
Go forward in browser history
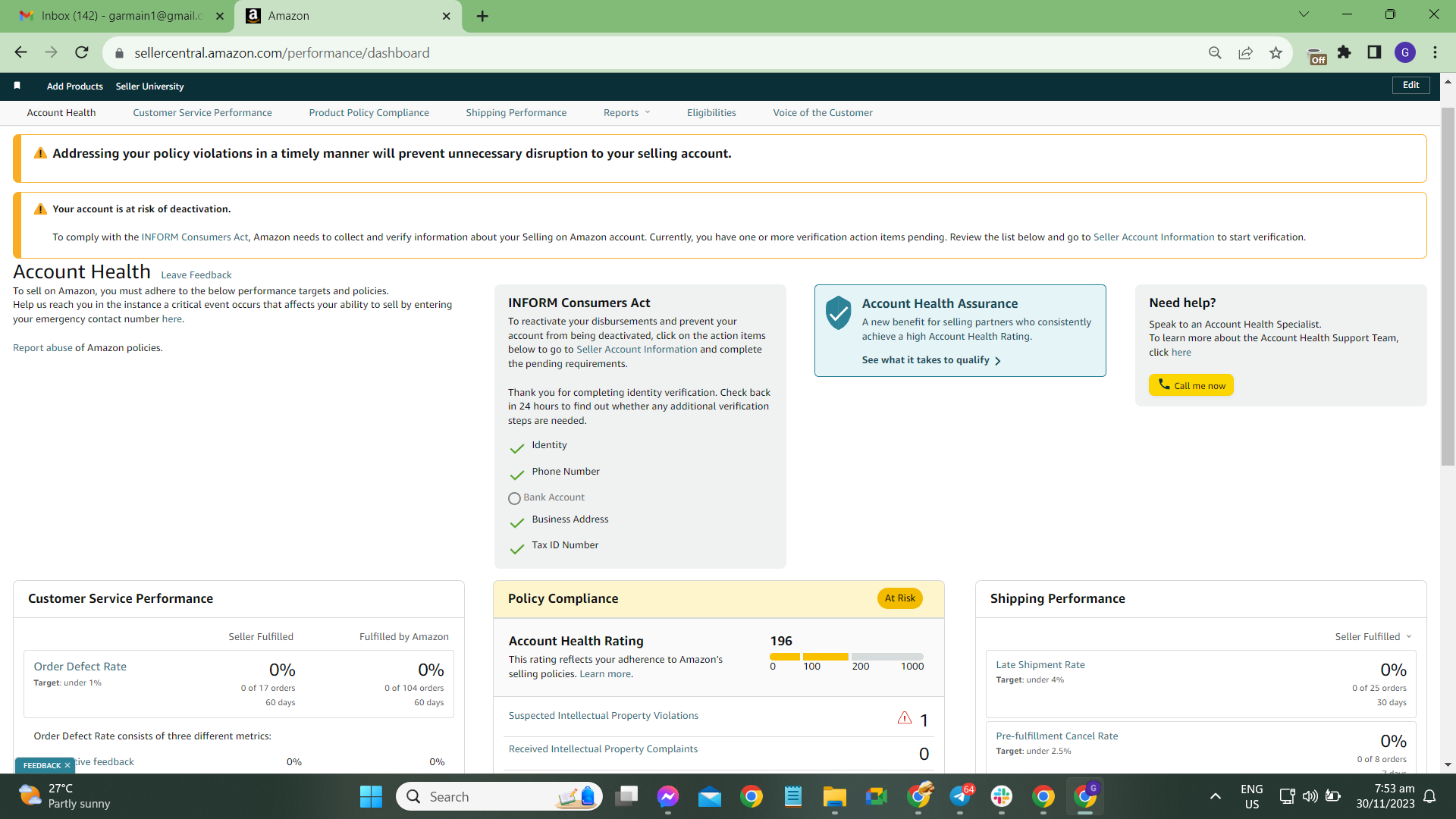coord(52,52)
